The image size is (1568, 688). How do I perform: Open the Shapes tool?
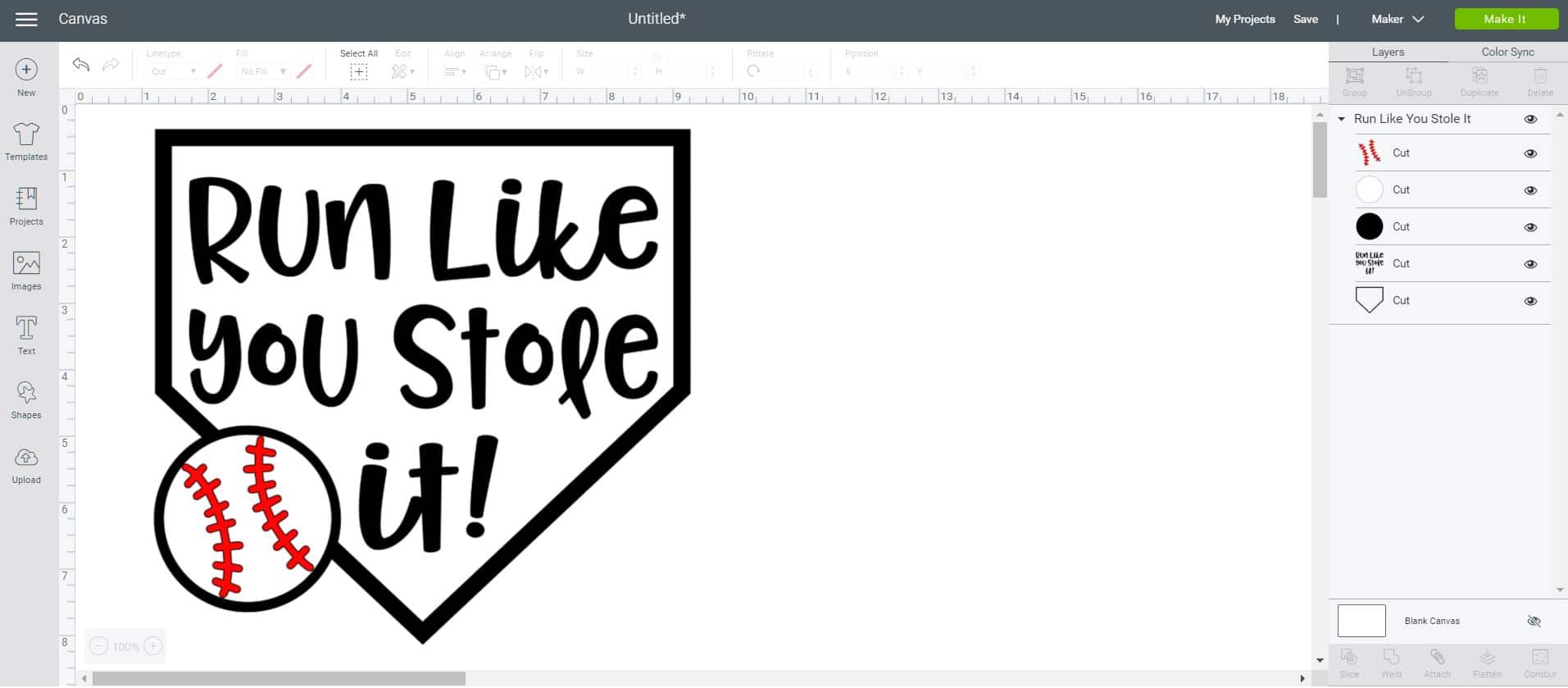[x=26, y=400]
